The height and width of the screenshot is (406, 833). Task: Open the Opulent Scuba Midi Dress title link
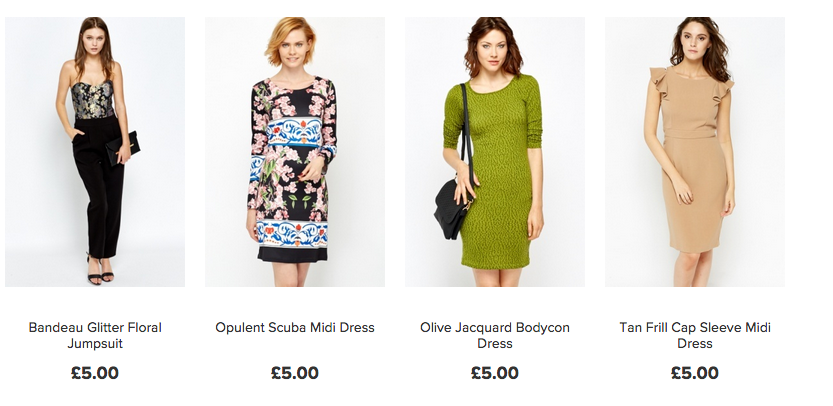pos(295,327)
